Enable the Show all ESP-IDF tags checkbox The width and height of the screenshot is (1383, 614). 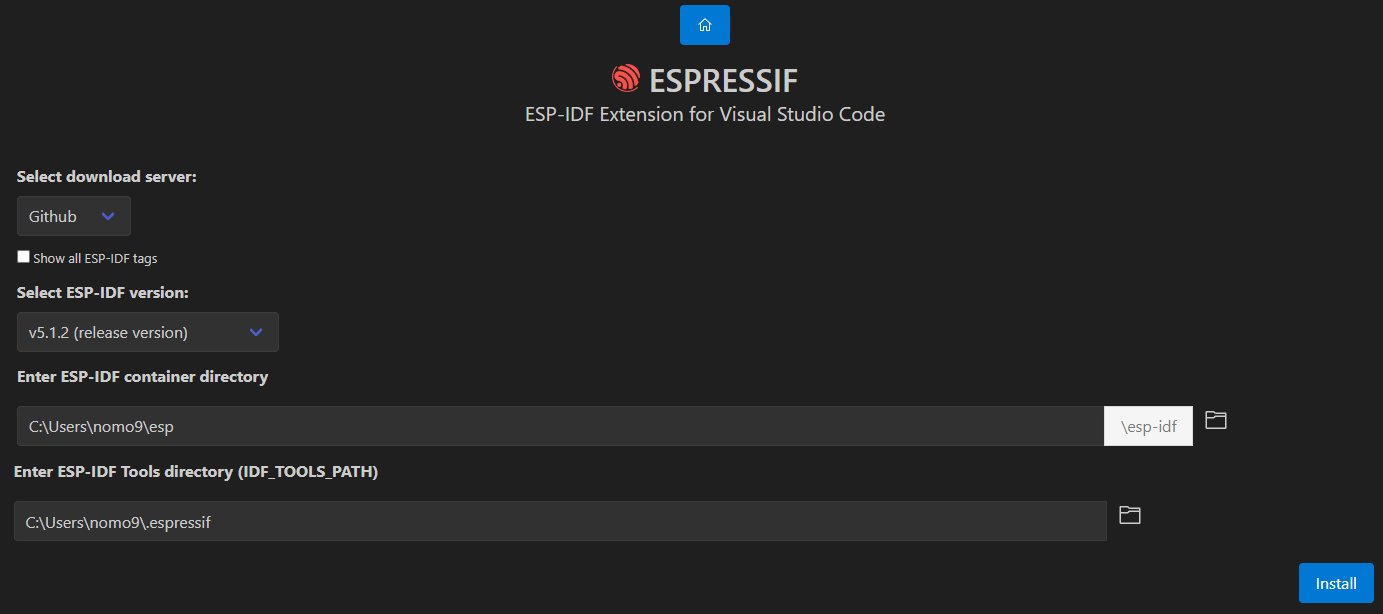tap(24, 257)
